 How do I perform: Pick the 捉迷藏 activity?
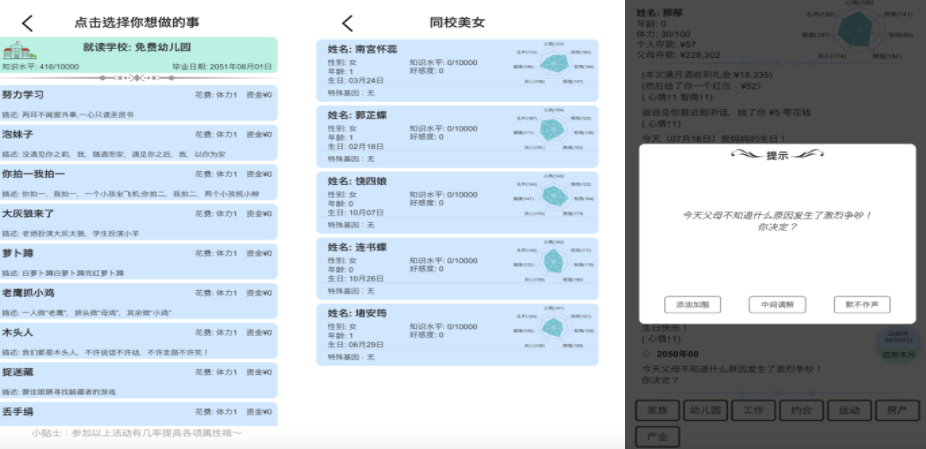coord(138,379)
